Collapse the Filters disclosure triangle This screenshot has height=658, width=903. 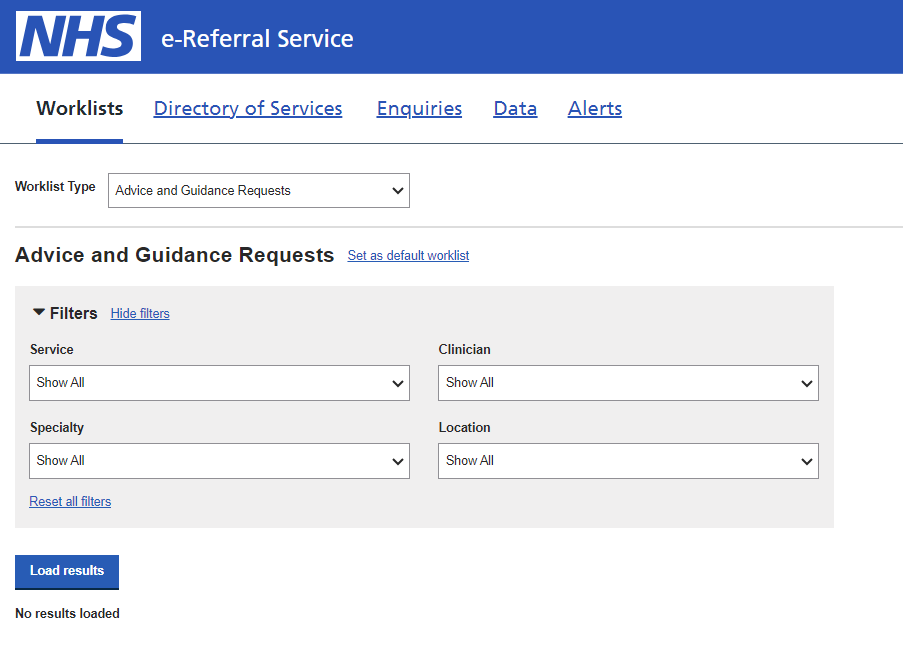[x=39, y=312]
